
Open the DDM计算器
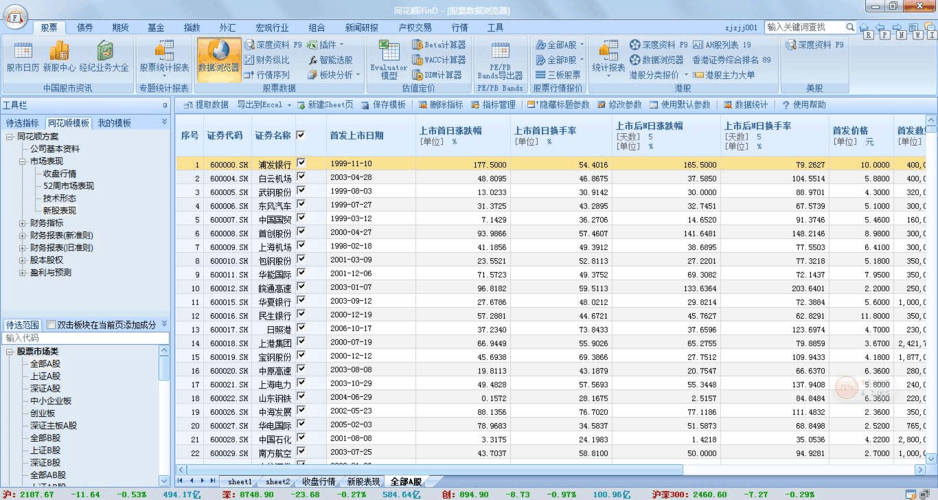(437, 75)
